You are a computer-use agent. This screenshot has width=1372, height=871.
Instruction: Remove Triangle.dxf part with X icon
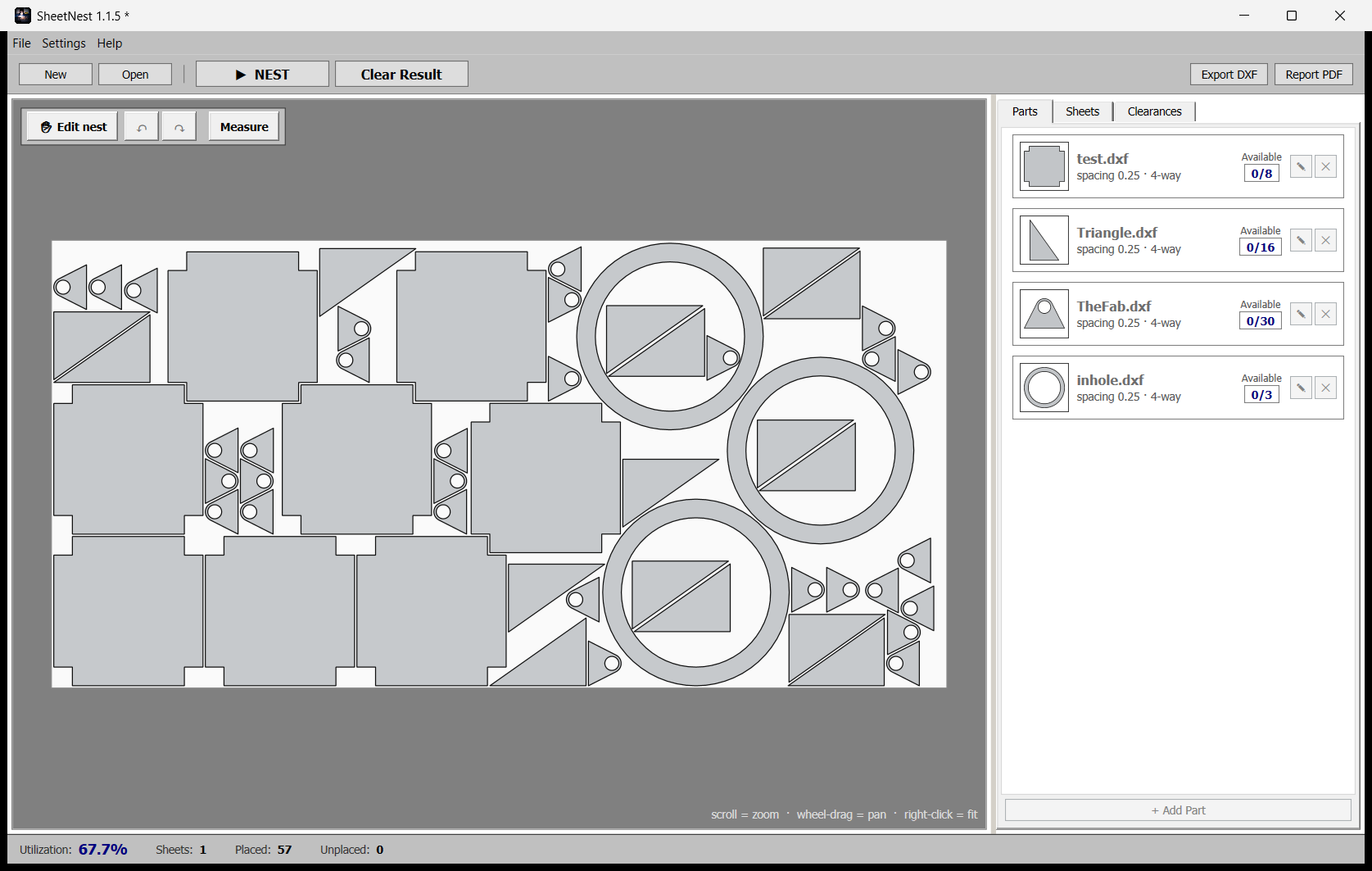click(x=1325, y=240)
